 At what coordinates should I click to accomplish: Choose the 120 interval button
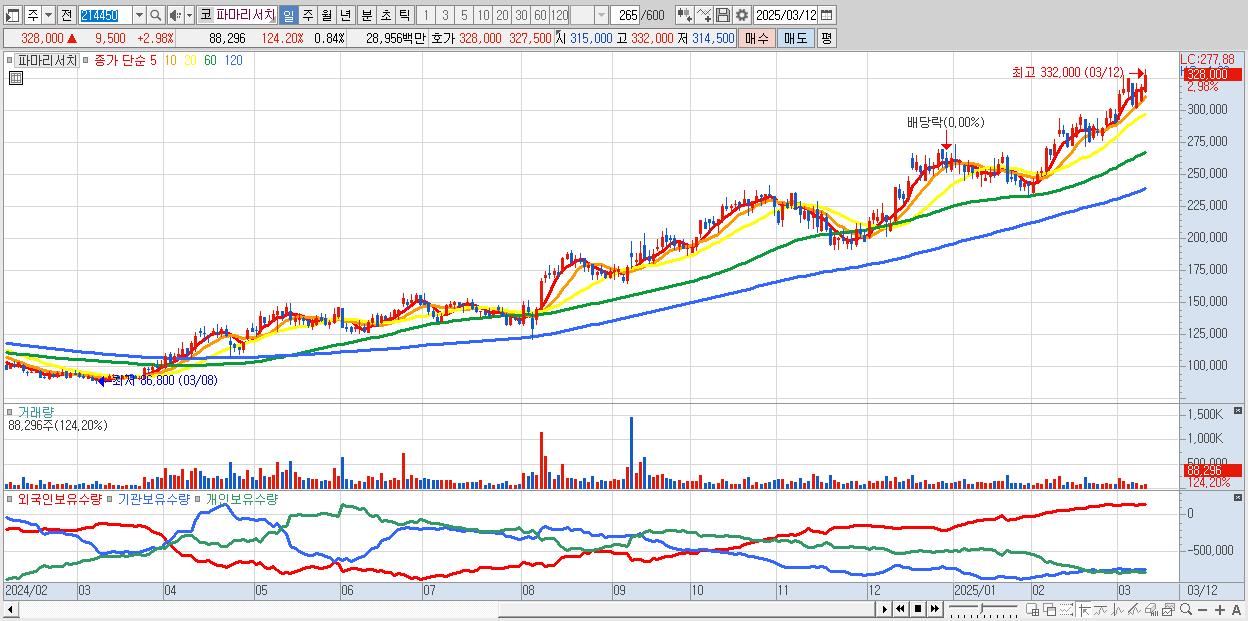tap(560, 15)
